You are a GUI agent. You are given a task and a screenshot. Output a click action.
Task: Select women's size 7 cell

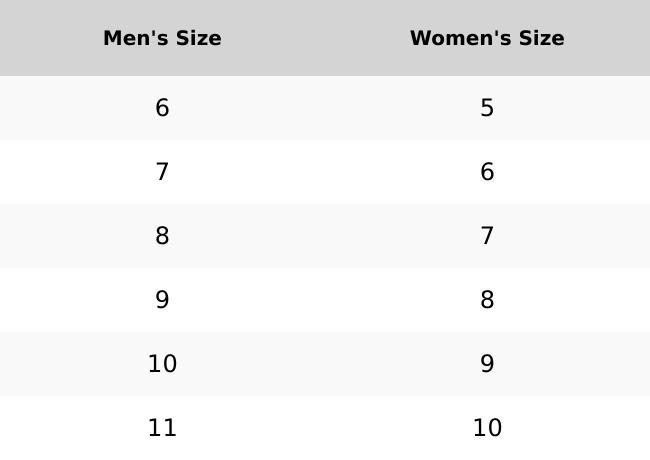pyautogui.click(x=487, y=236)
